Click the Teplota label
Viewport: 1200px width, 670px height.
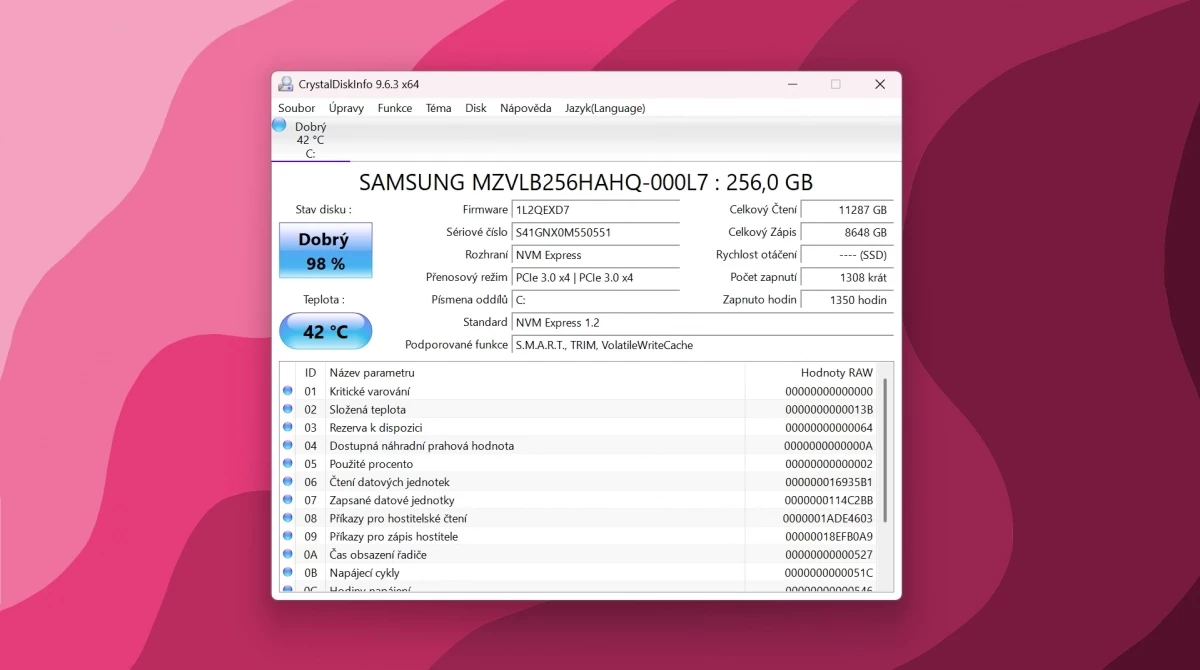[x=323, y=299]
